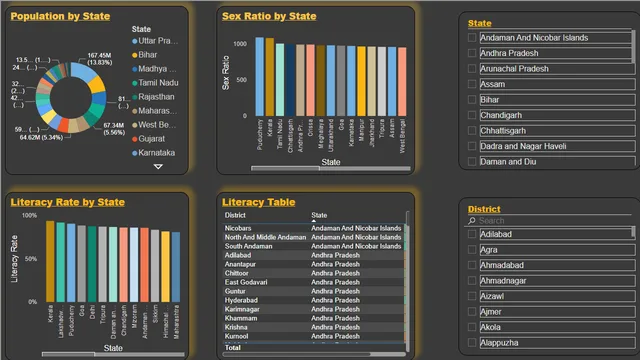Expand the Population legend down arrow

pyautogui.click(x=158, y=167)
